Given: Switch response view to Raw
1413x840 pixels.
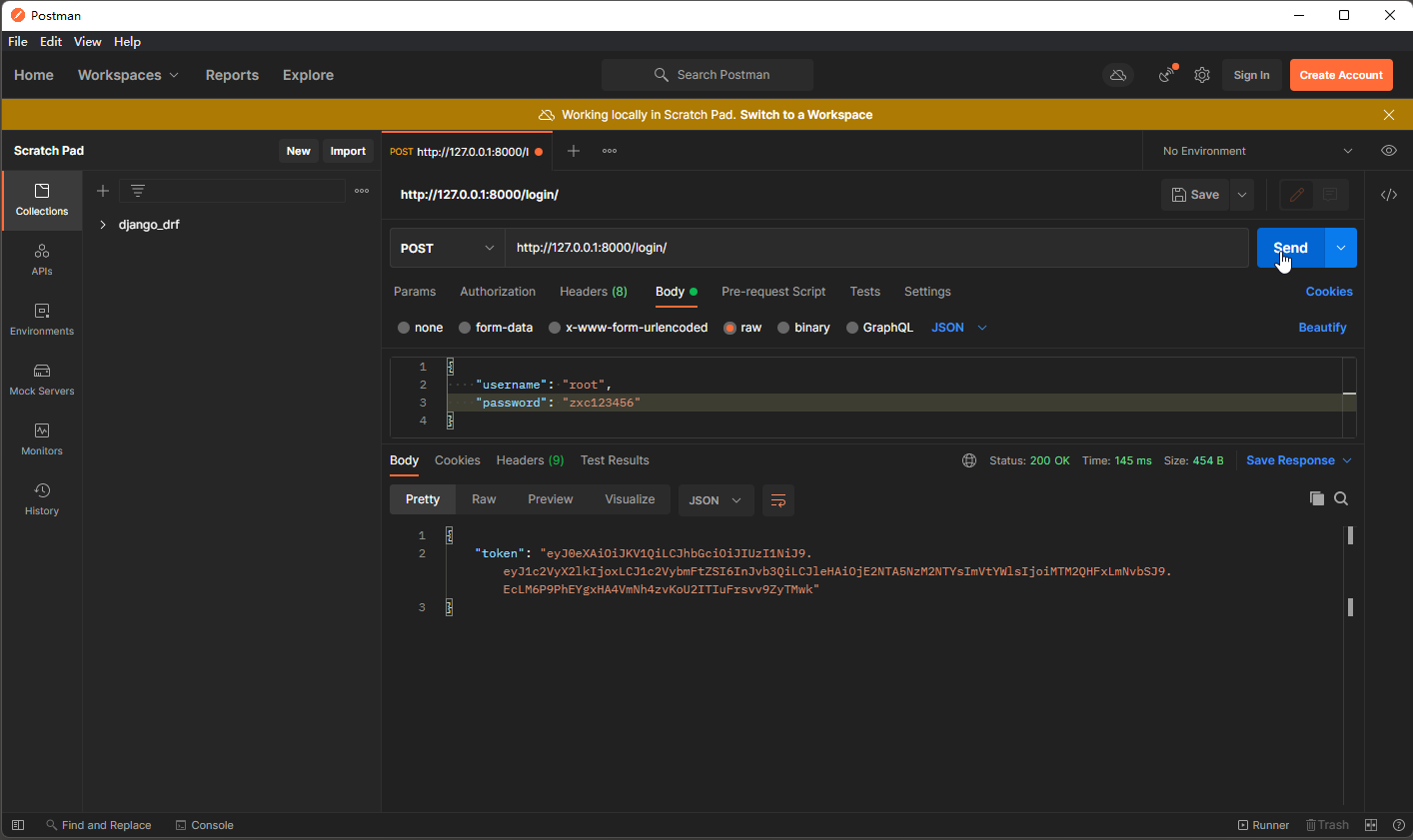Looking at the screenshot, I should (x=484, y=499).
